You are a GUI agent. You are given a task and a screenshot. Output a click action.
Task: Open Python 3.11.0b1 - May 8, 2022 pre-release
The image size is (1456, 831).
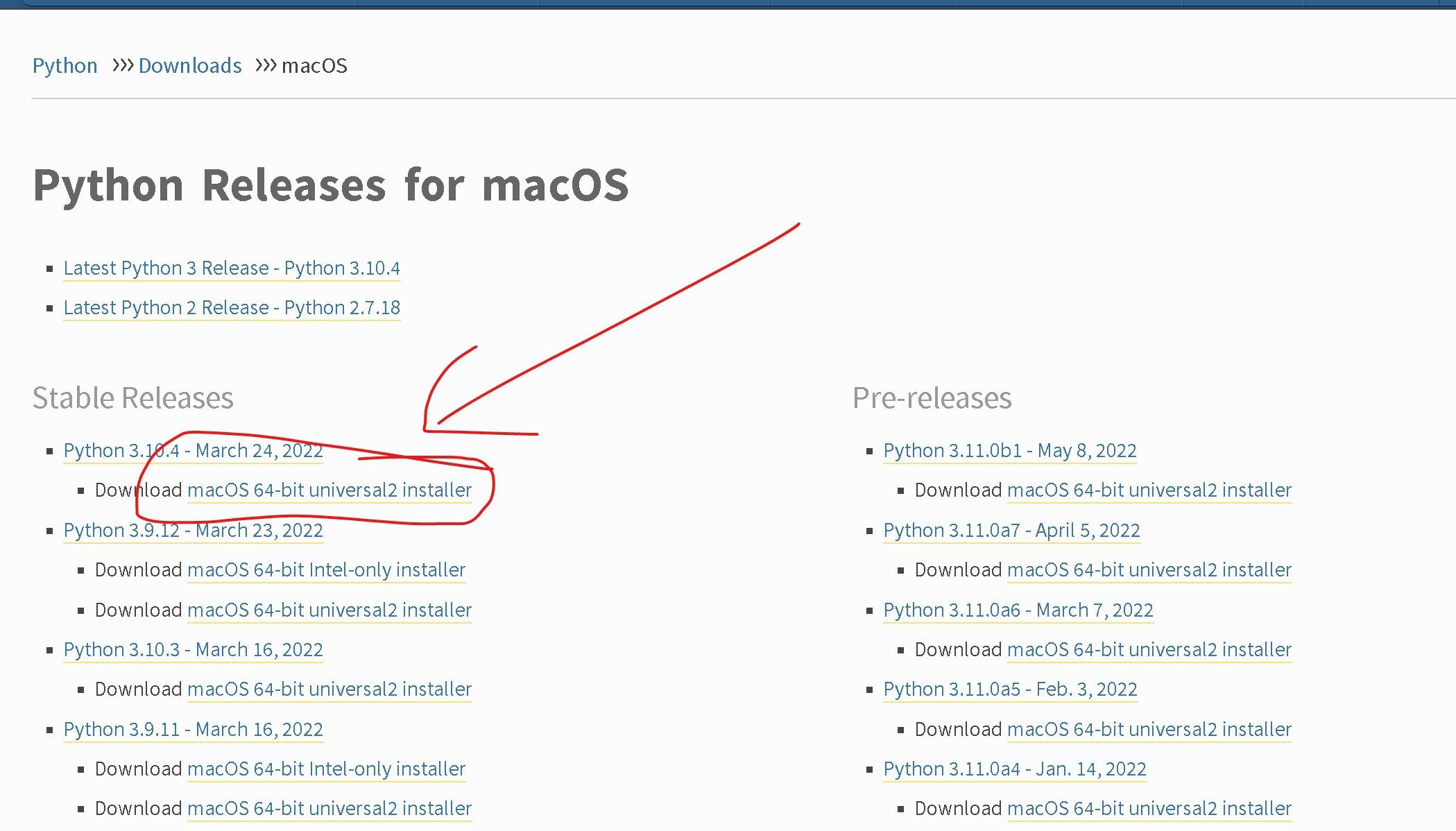coord(1010,451)
